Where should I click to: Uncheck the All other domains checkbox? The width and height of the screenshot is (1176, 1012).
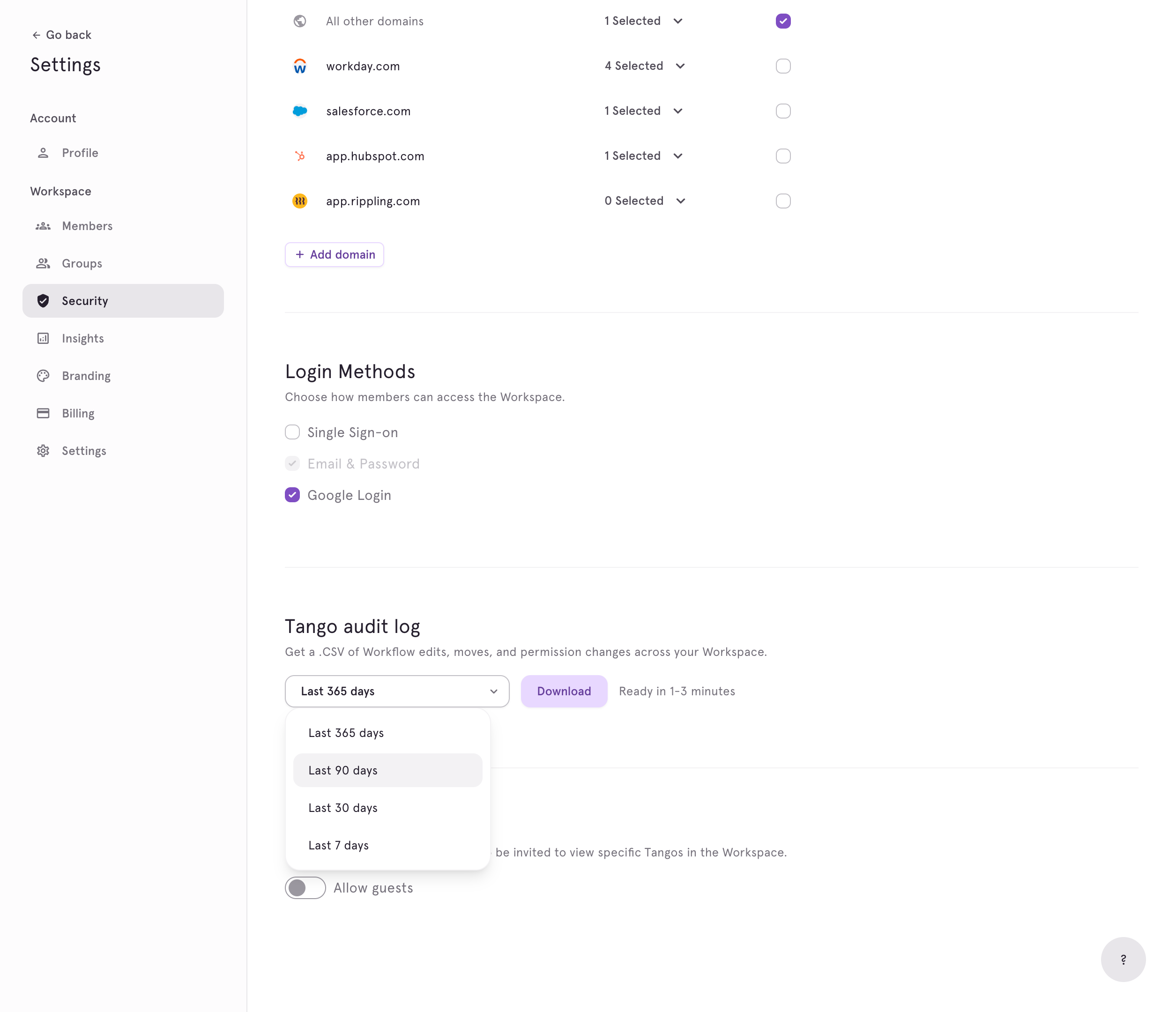[783, 21]
